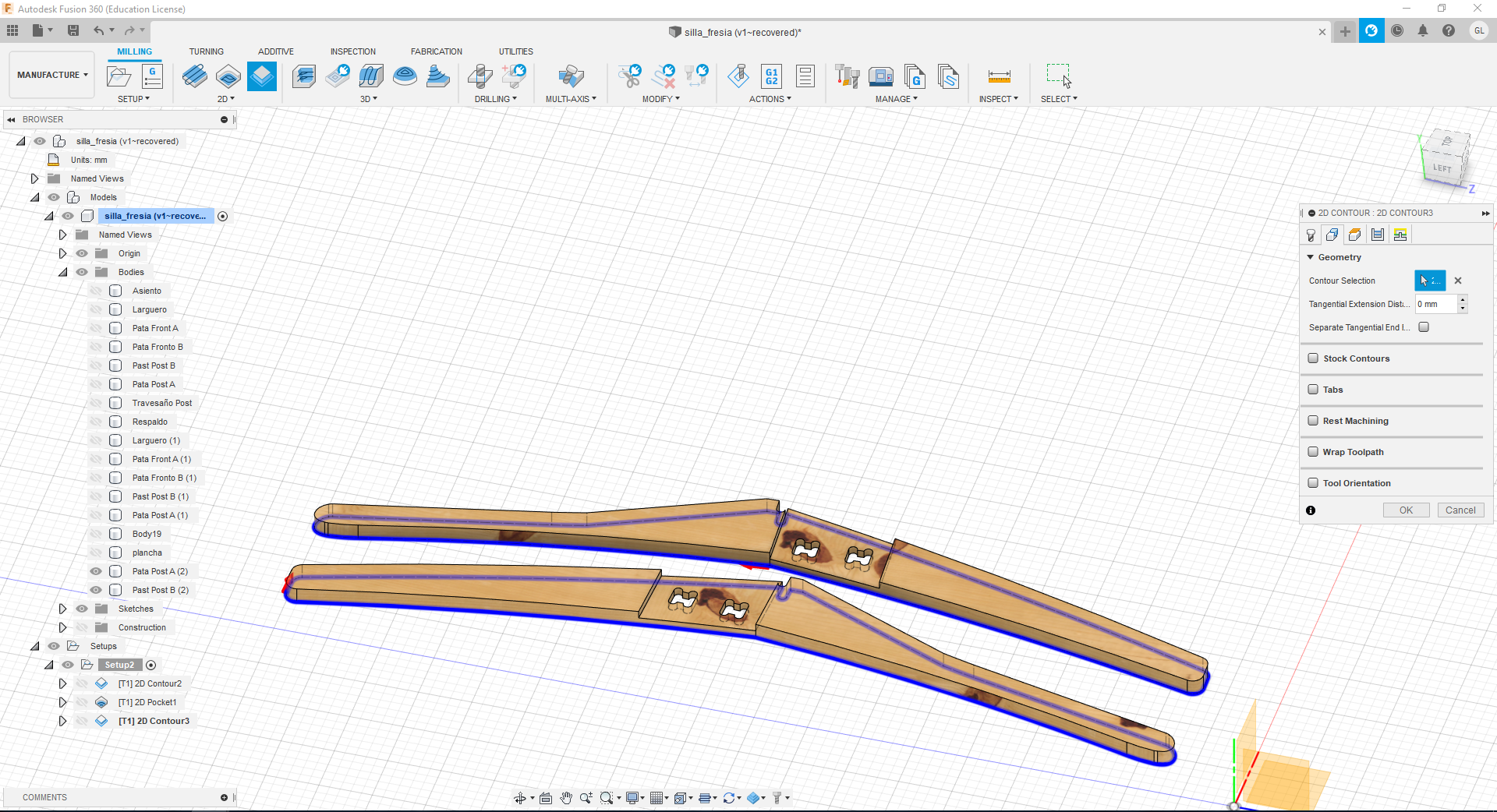Clear the Contour Selection with X
The image size is (1497, 812).
pos(1458,281)
